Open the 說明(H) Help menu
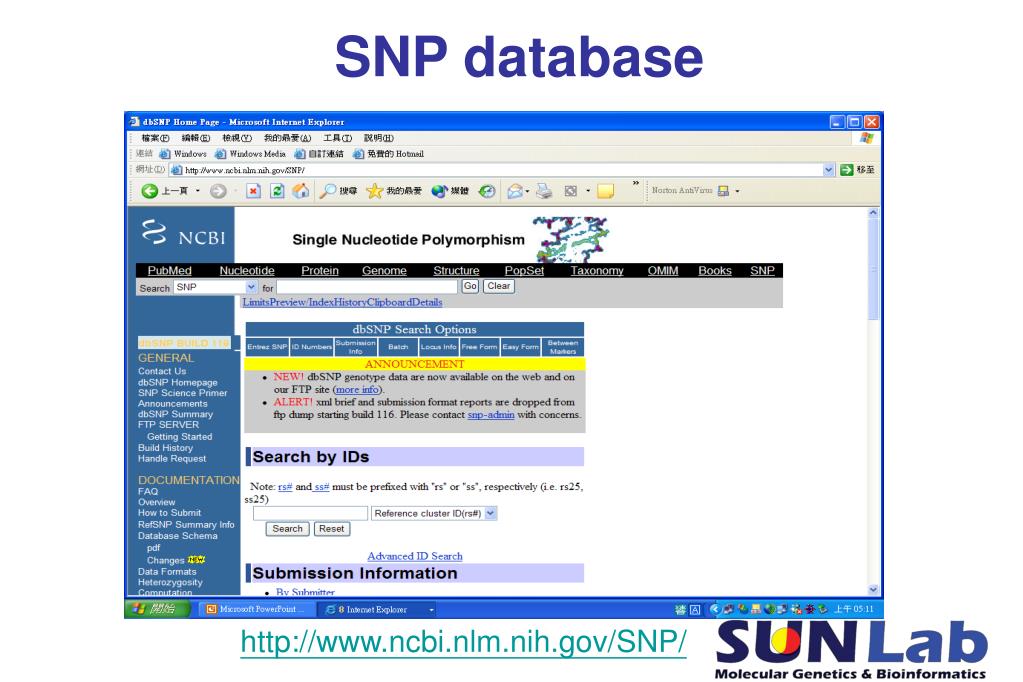Viewport: 1023px width, 682px height. pyautogui.click(x=378, y=138)
